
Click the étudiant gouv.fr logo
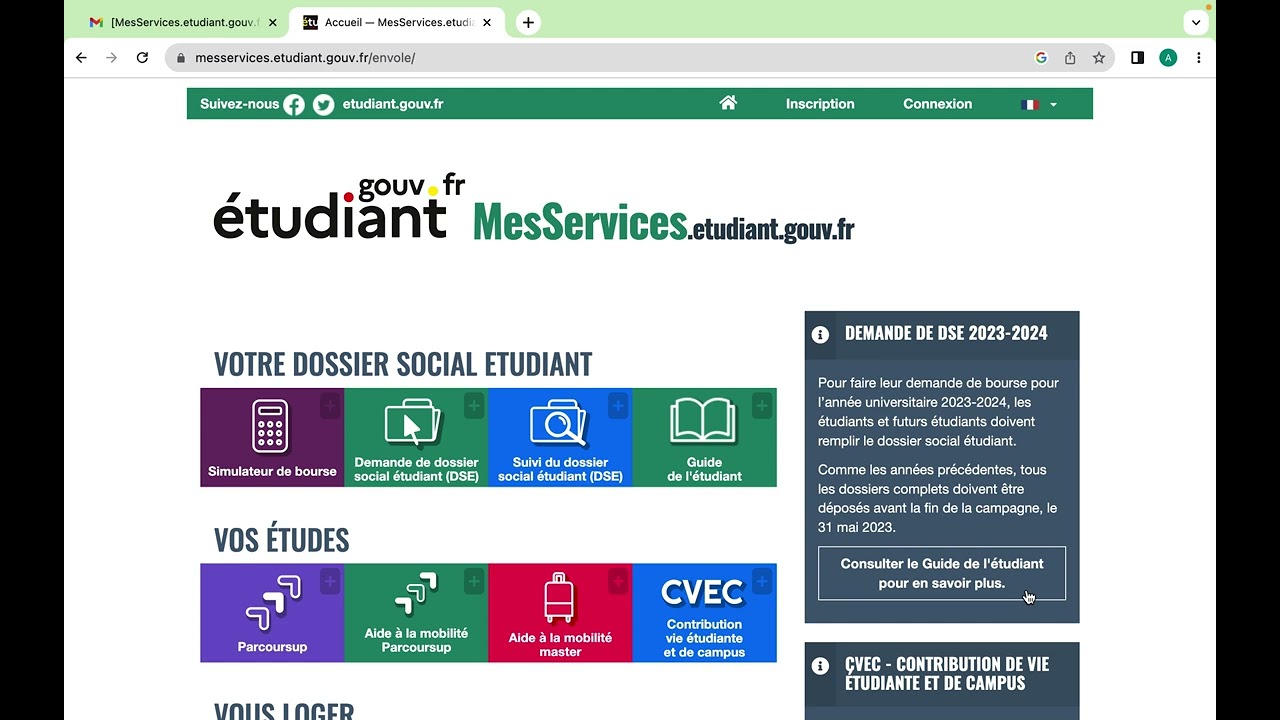(339, 206)
